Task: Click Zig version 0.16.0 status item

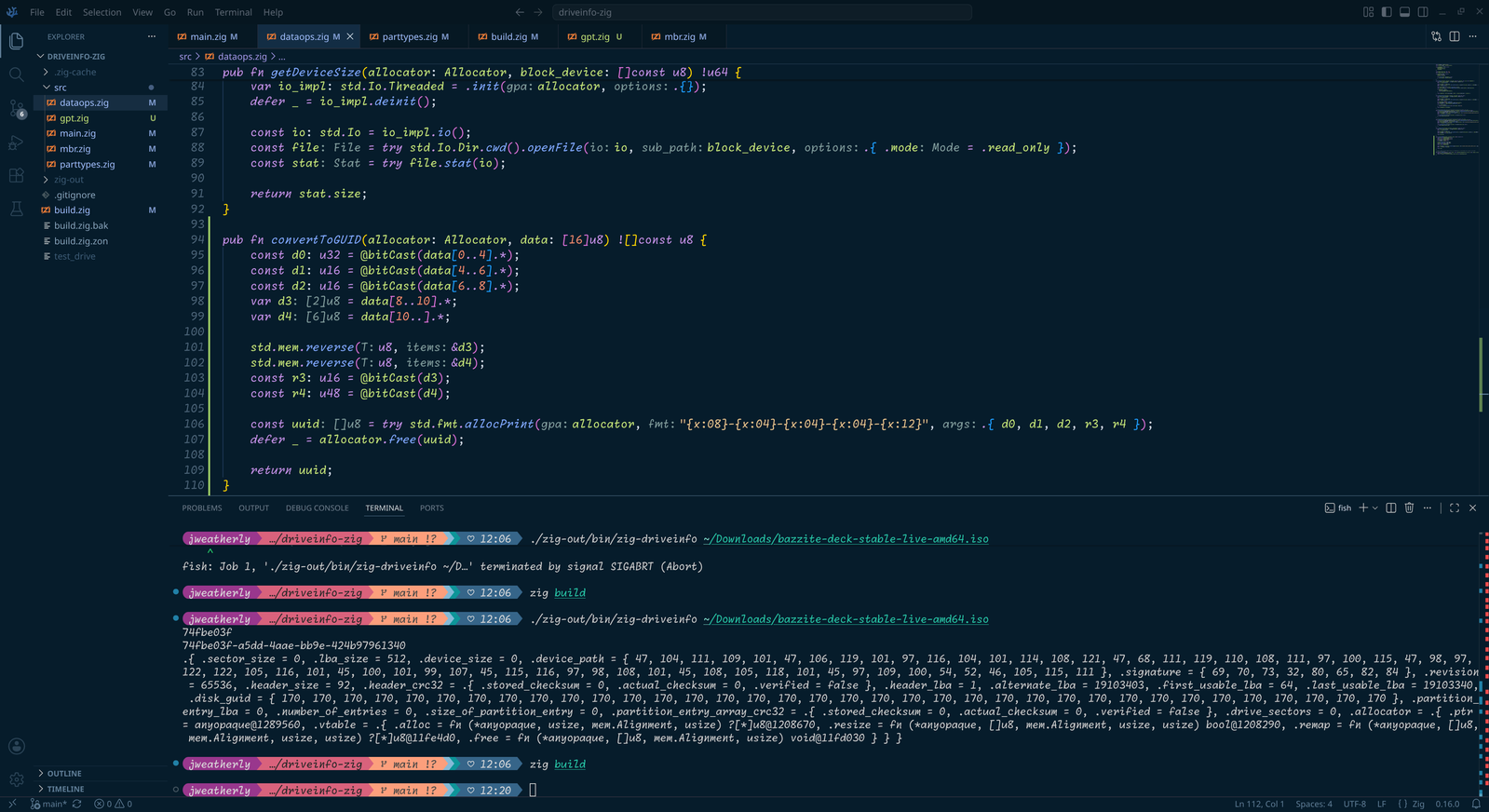Action: tap(1447, 804)
